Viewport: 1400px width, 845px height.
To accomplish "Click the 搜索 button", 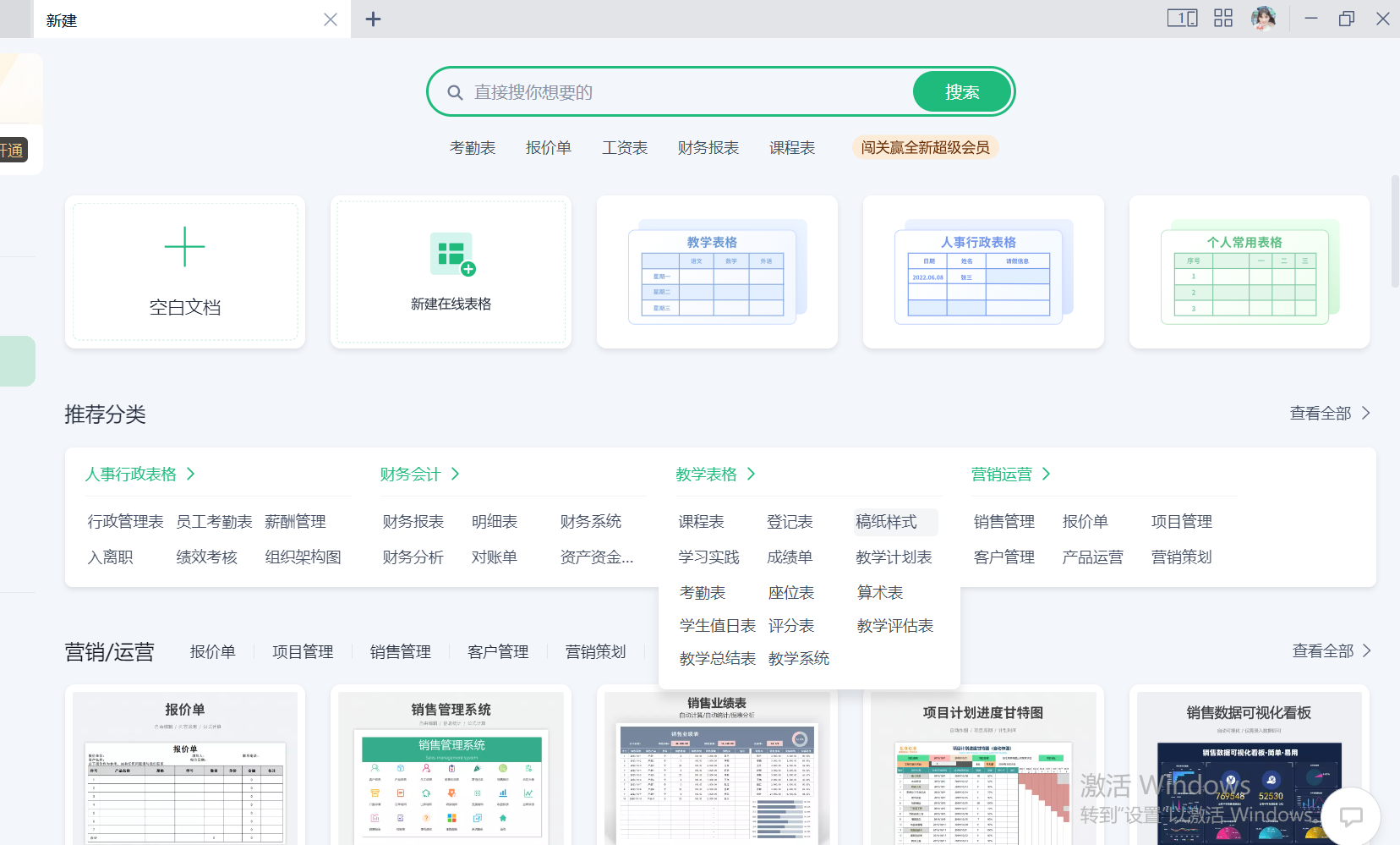I will click(961, 91).
